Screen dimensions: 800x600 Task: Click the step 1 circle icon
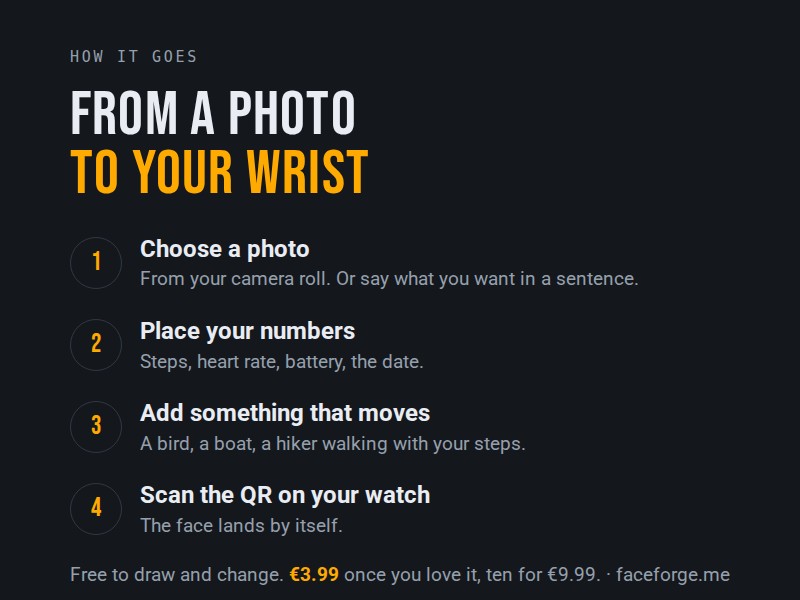coord(96,263)
